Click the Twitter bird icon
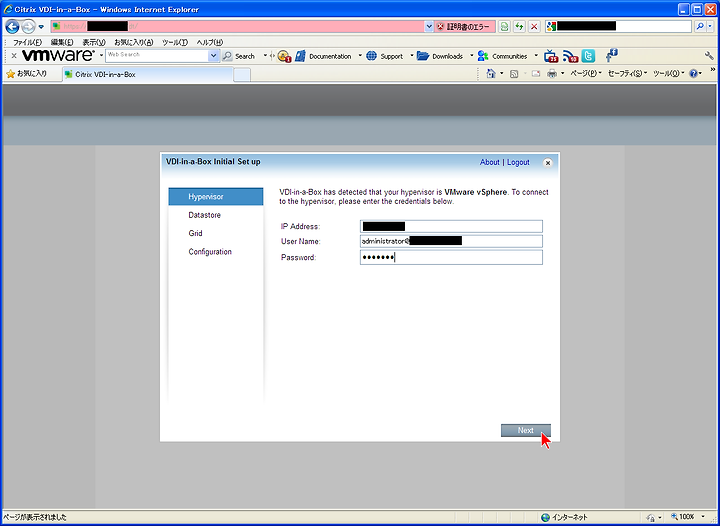Screen dimensions: 720x526 coord(588,56)
